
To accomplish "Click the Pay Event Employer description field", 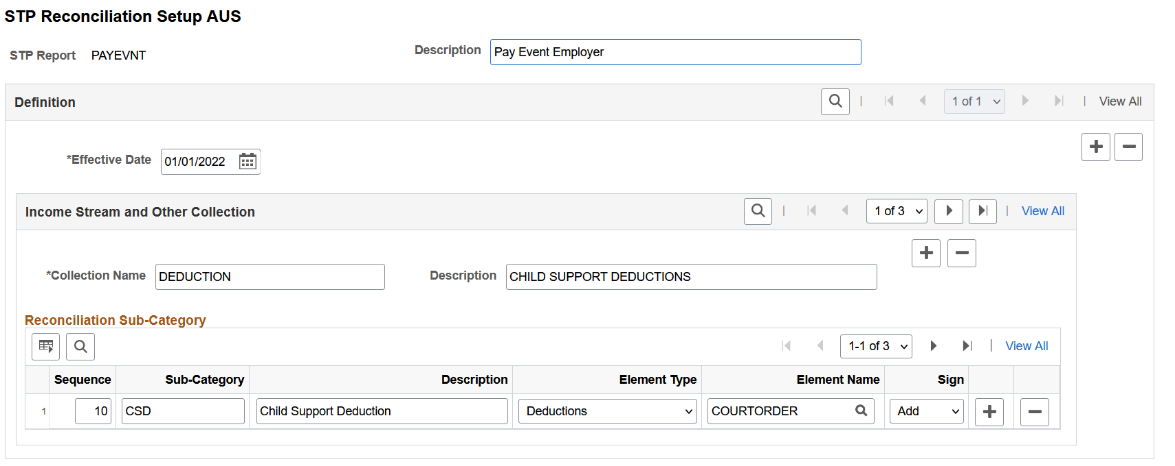I will (x=675, y=52).
